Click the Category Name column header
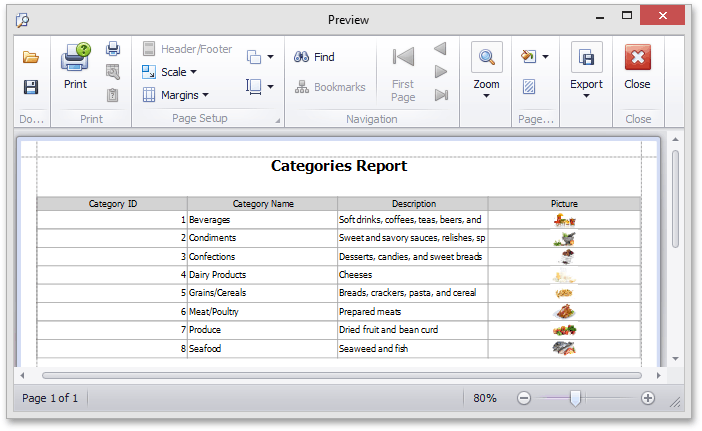 coord(263,204)
